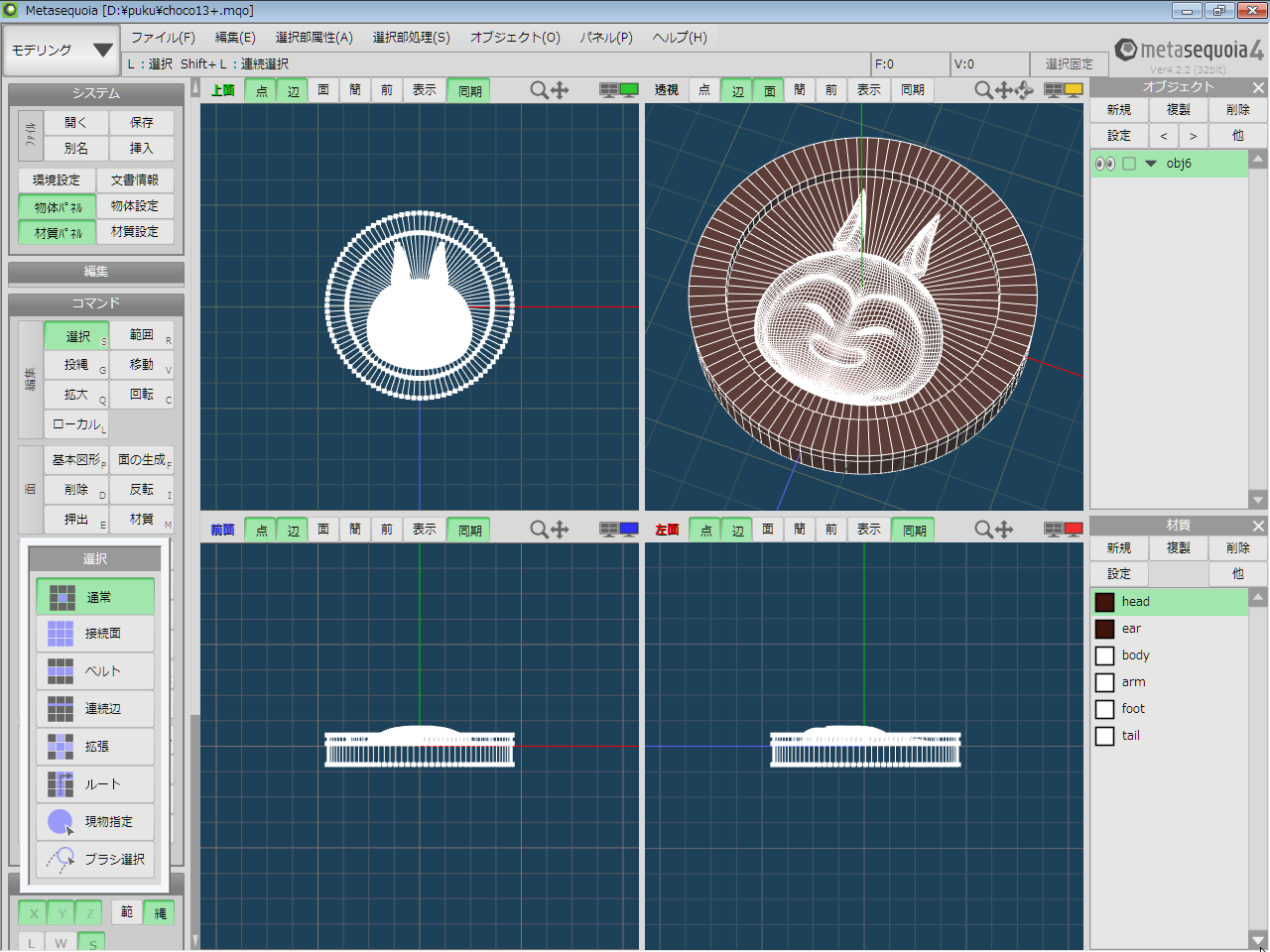Open the 表示 display menu in the 上面 view
Image resolution: width=1270 pixels, height=952 pixels.
pos(425,90)
